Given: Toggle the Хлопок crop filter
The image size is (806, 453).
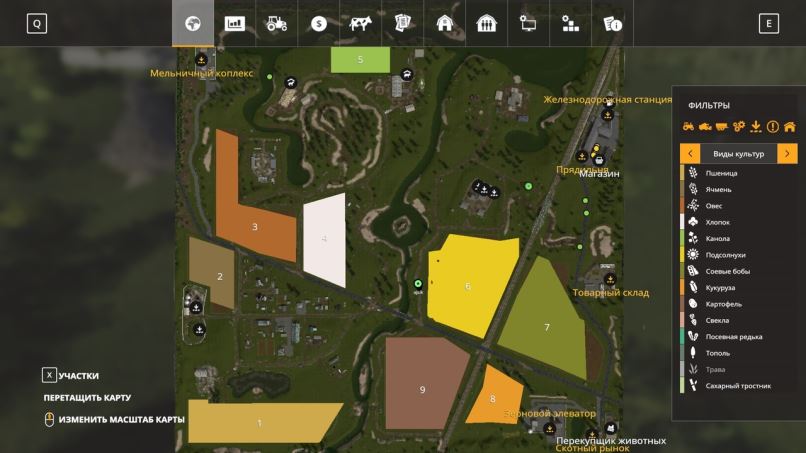Looking at the screenshot, I should tap(720, 222).
